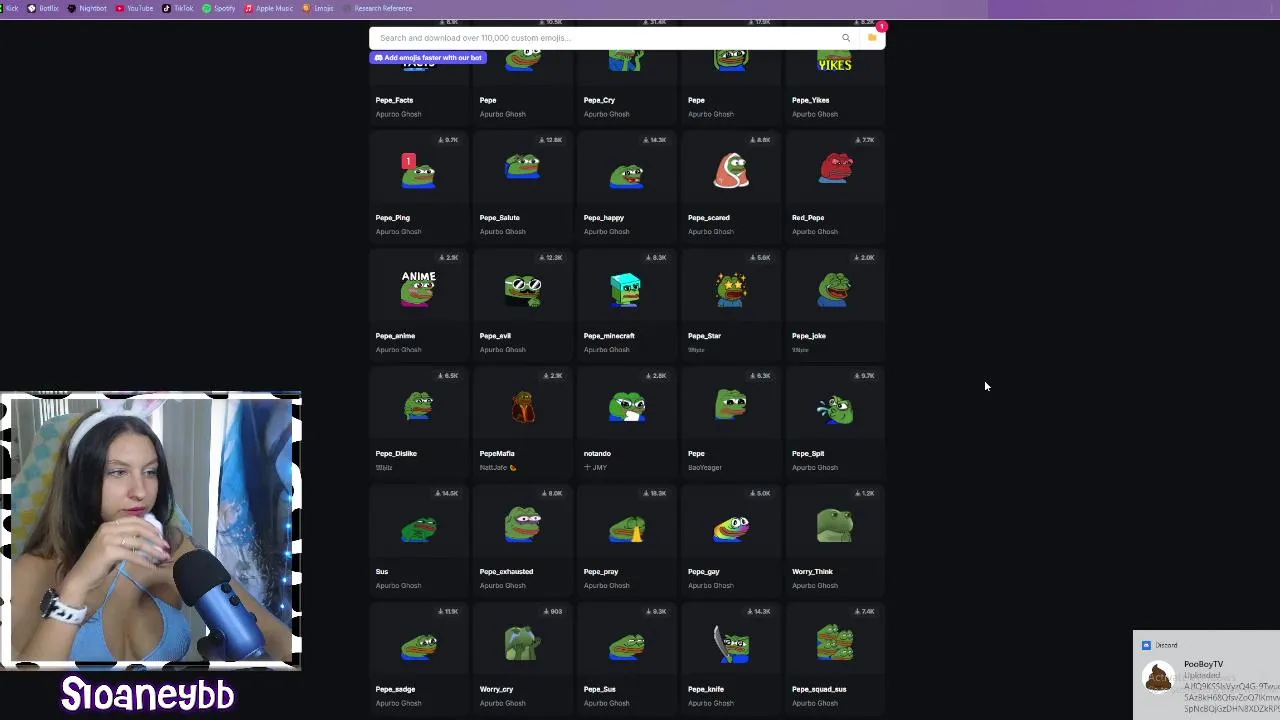Open the author BaoYeager link
Viewport: 1280px width, 720px height.
click(705, 467)
